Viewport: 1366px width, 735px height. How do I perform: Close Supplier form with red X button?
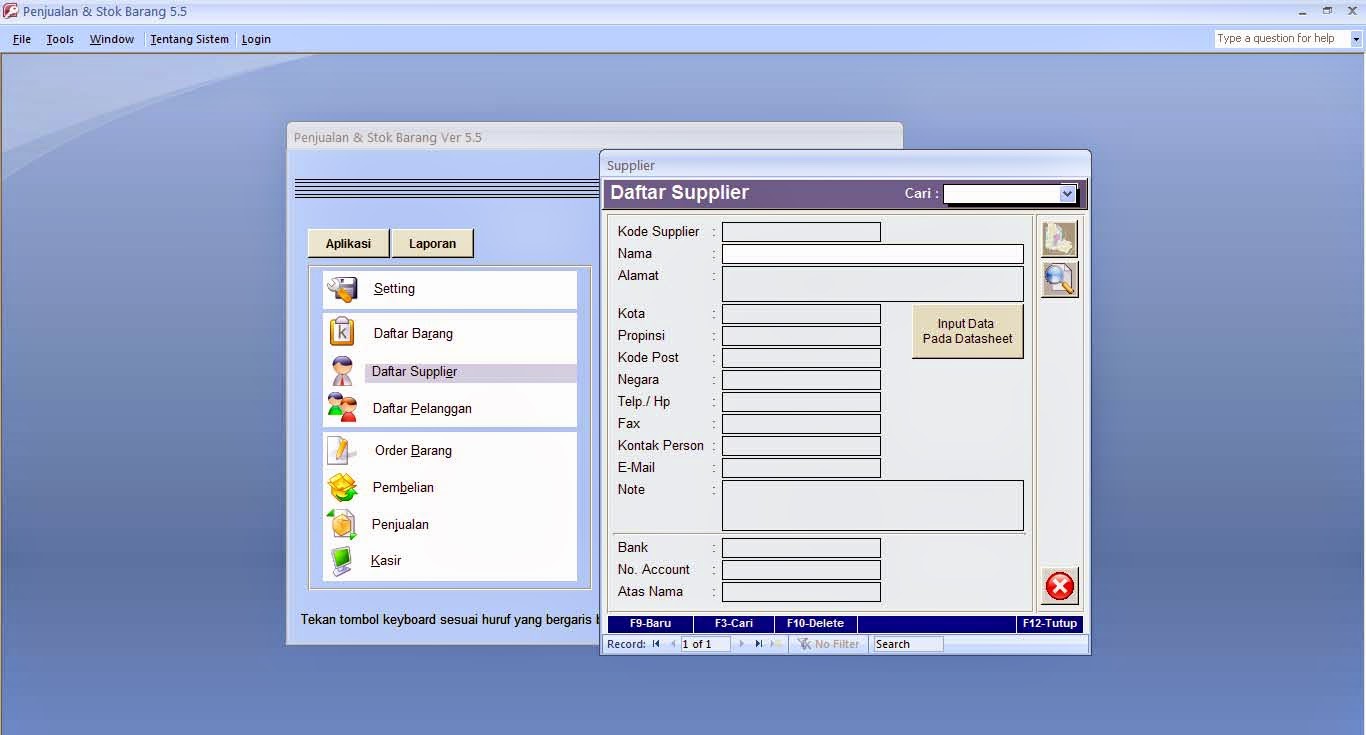click(1060, 586)
